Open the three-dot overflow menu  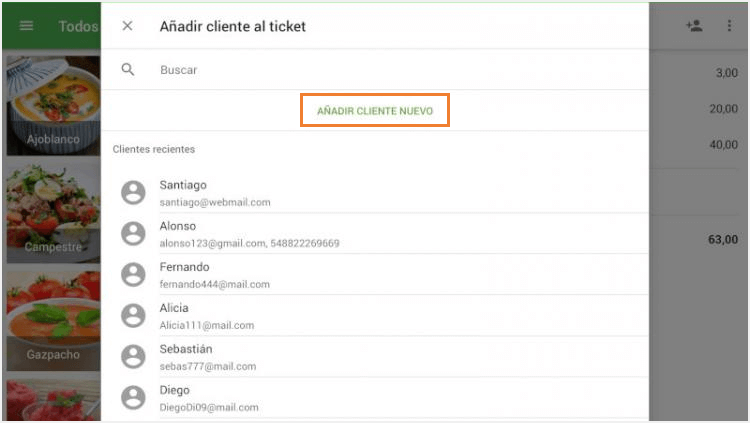(x=729, y=25)
